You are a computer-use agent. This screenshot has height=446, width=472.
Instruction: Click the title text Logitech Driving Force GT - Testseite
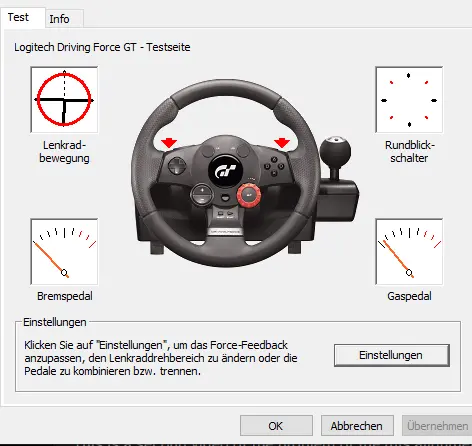102,47
